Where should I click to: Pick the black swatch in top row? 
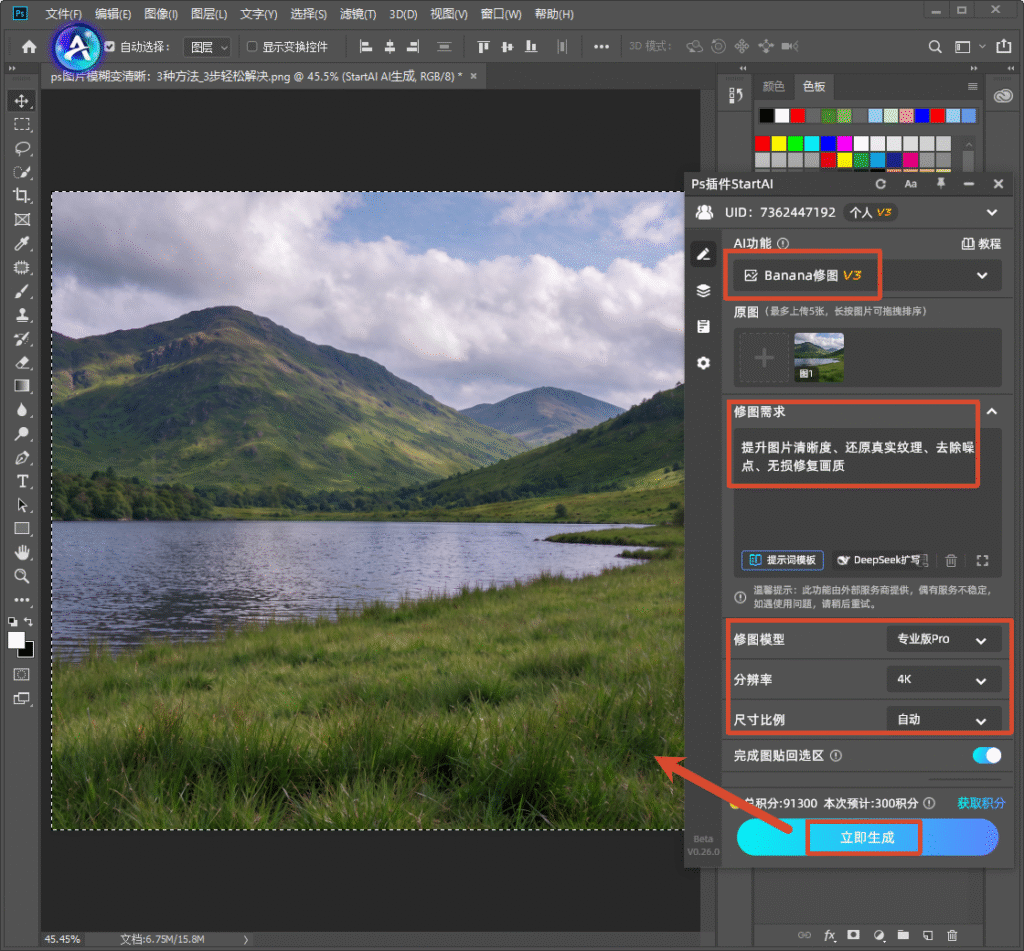(x=767, y=116)
